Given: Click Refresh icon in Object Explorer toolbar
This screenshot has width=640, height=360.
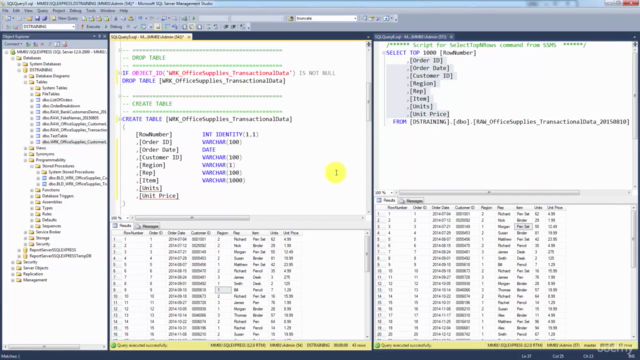Looking at the screenshot, I should (57, 44).
